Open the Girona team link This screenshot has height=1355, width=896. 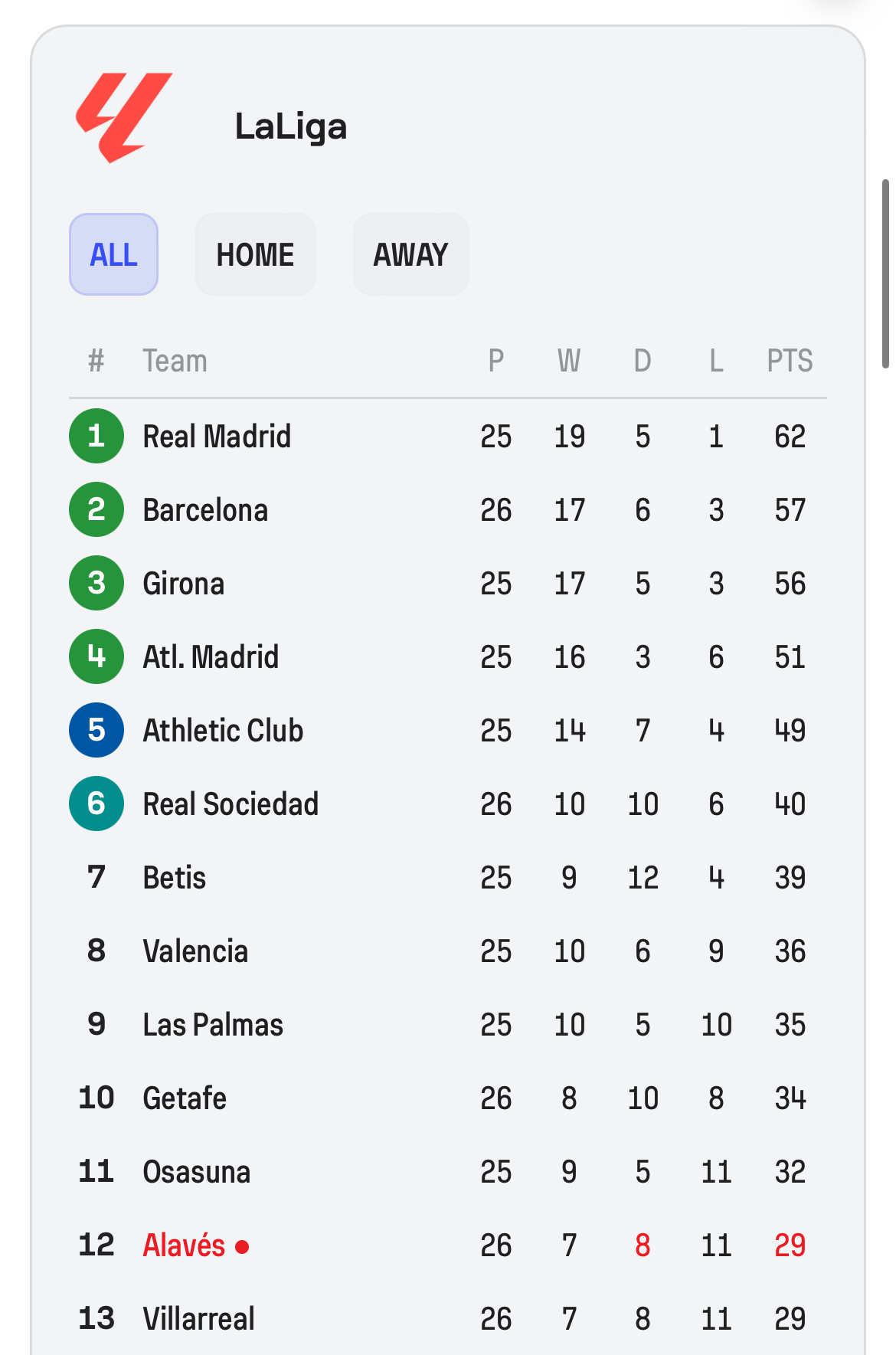pos(184,584)
